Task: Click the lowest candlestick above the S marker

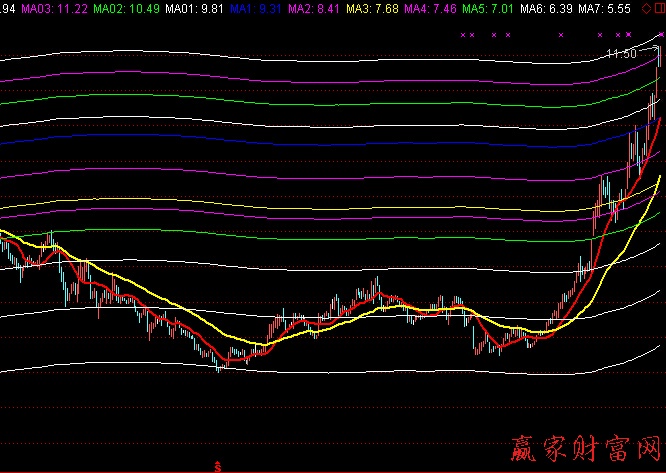Action: (x=219, y=367)
